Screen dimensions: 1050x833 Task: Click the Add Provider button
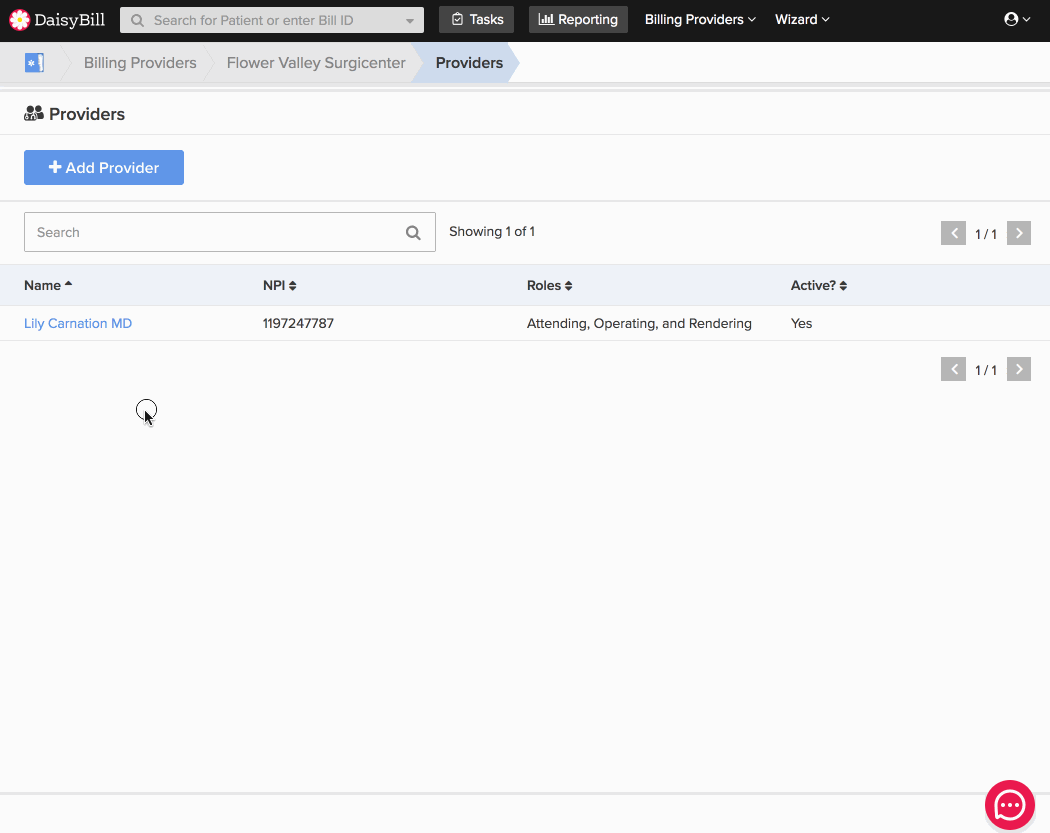click(x=104, y=167)
